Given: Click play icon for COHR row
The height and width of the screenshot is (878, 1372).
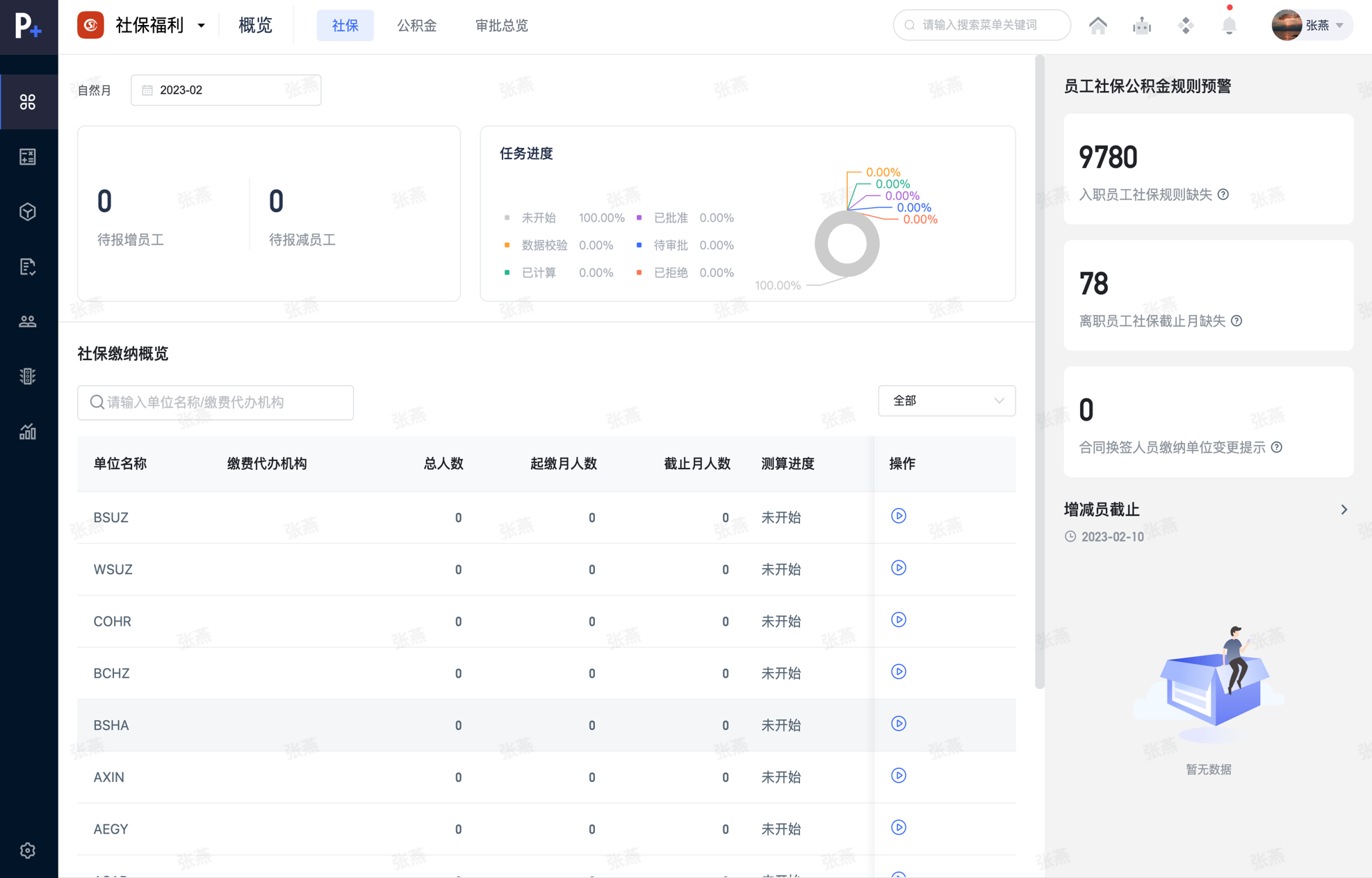Looking at the screenshot, I should coord(898,620).
